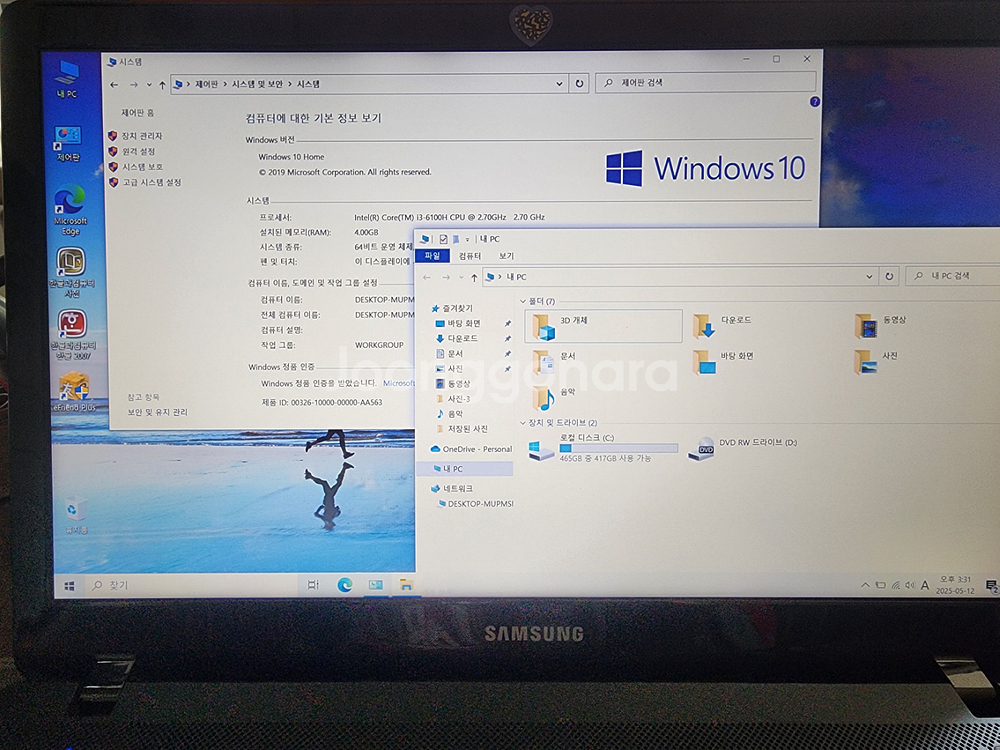The width and height of the screenshot is (1000, 750).
Task: Open 한글과컴퓨터 한글 2007 desktop icon
Action: coord(73,335)
